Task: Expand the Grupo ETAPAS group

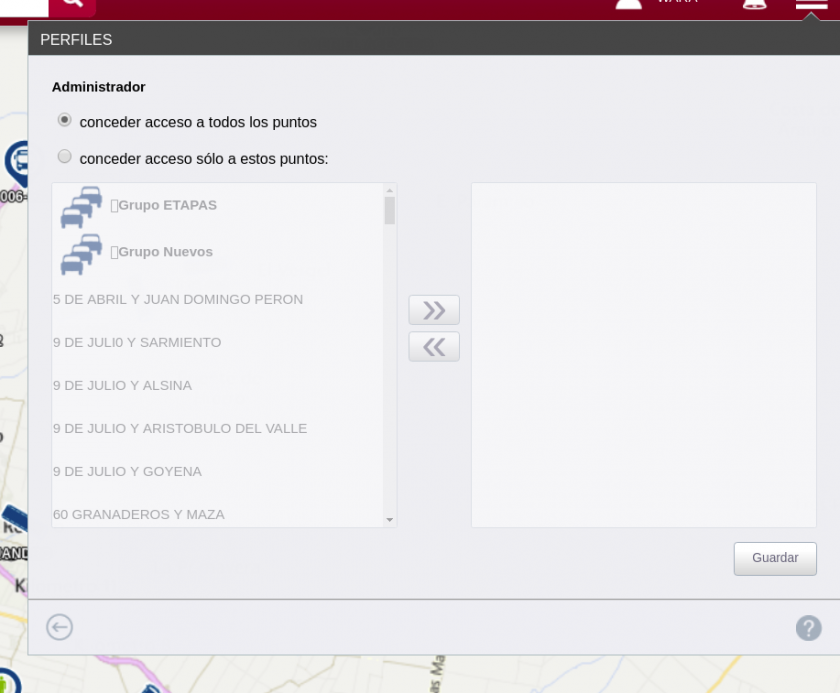Action: [x=166, y=205]
